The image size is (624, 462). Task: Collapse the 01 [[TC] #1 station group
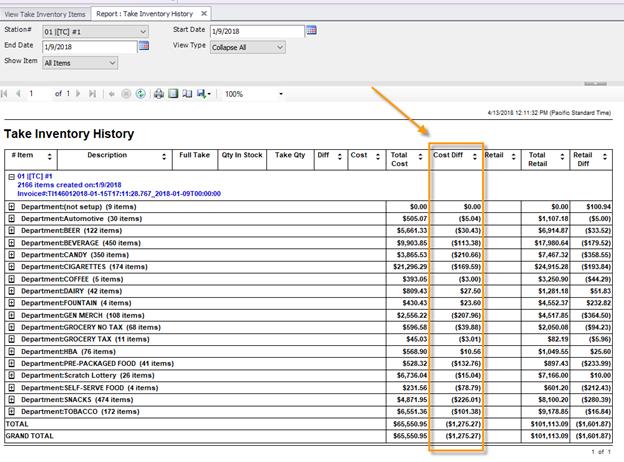(x=10, y=176)
